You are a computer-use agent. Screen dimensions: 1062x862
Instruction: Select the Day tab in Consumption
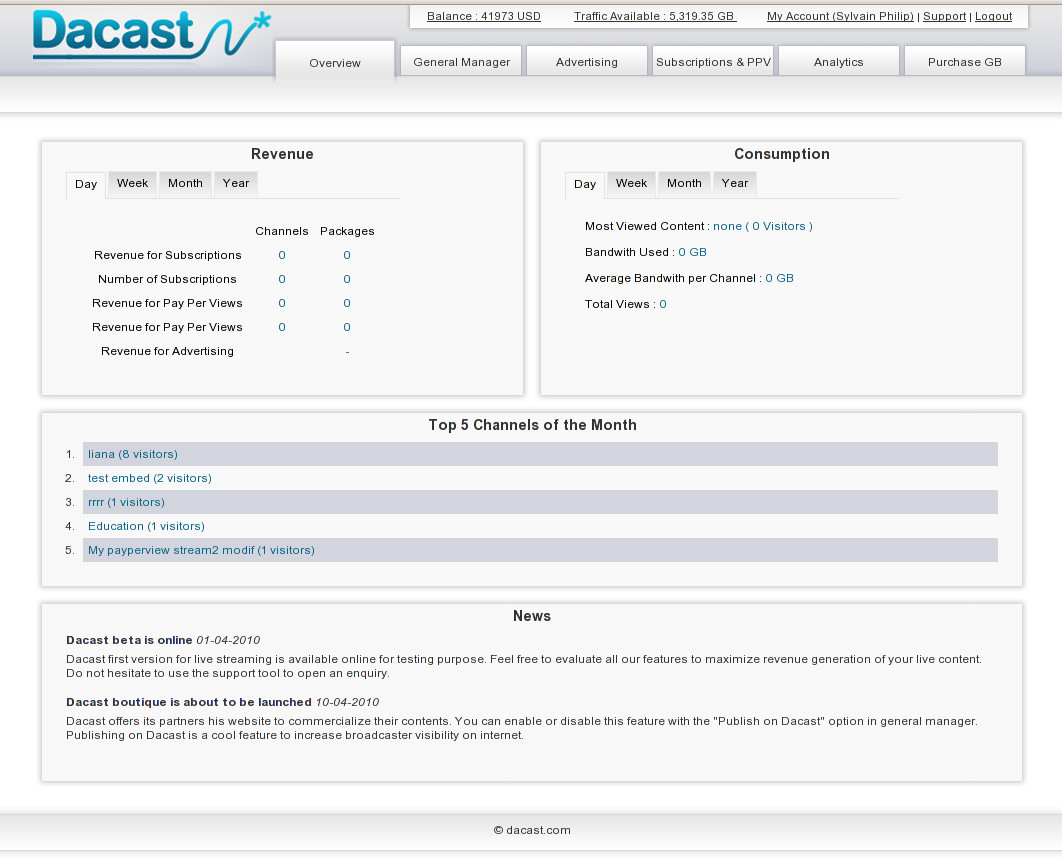pyautogui.click(x=585, y=184)
